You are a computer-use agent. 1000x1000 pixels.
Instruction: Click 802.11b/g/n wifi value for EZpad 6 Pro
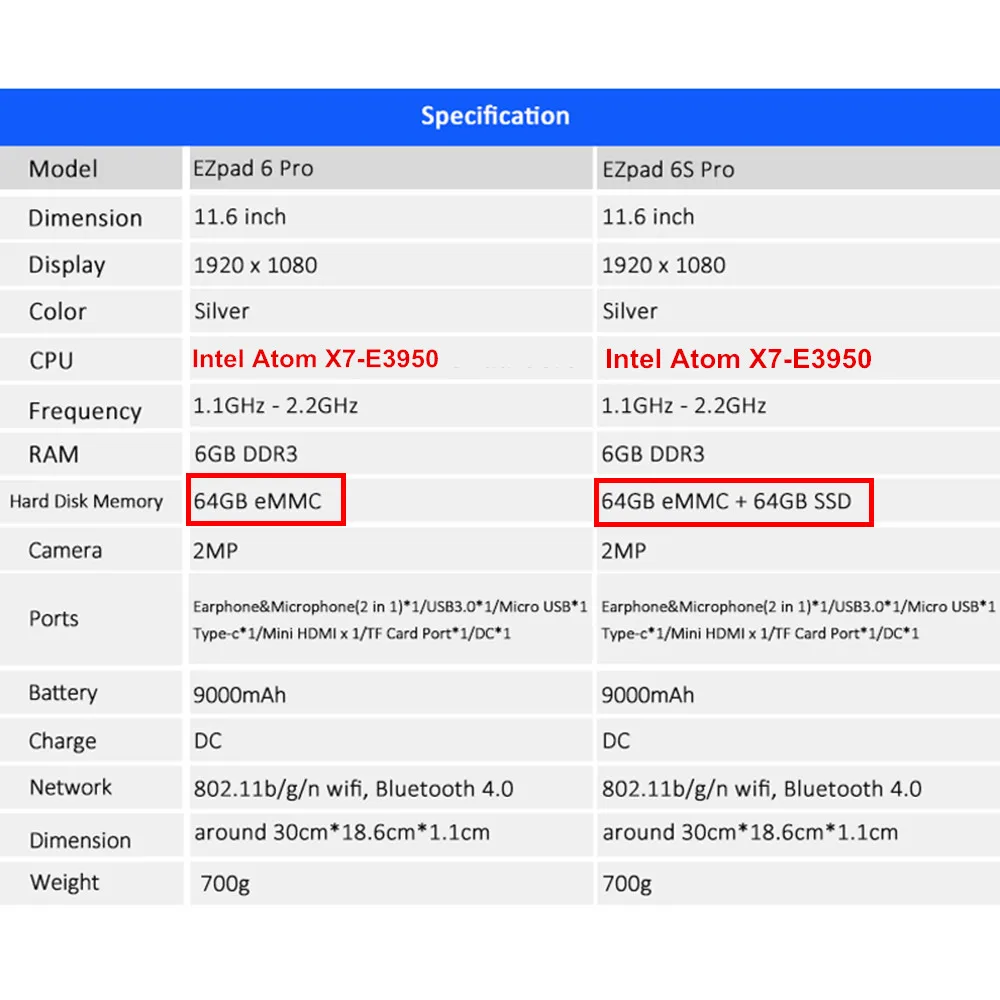354,790
